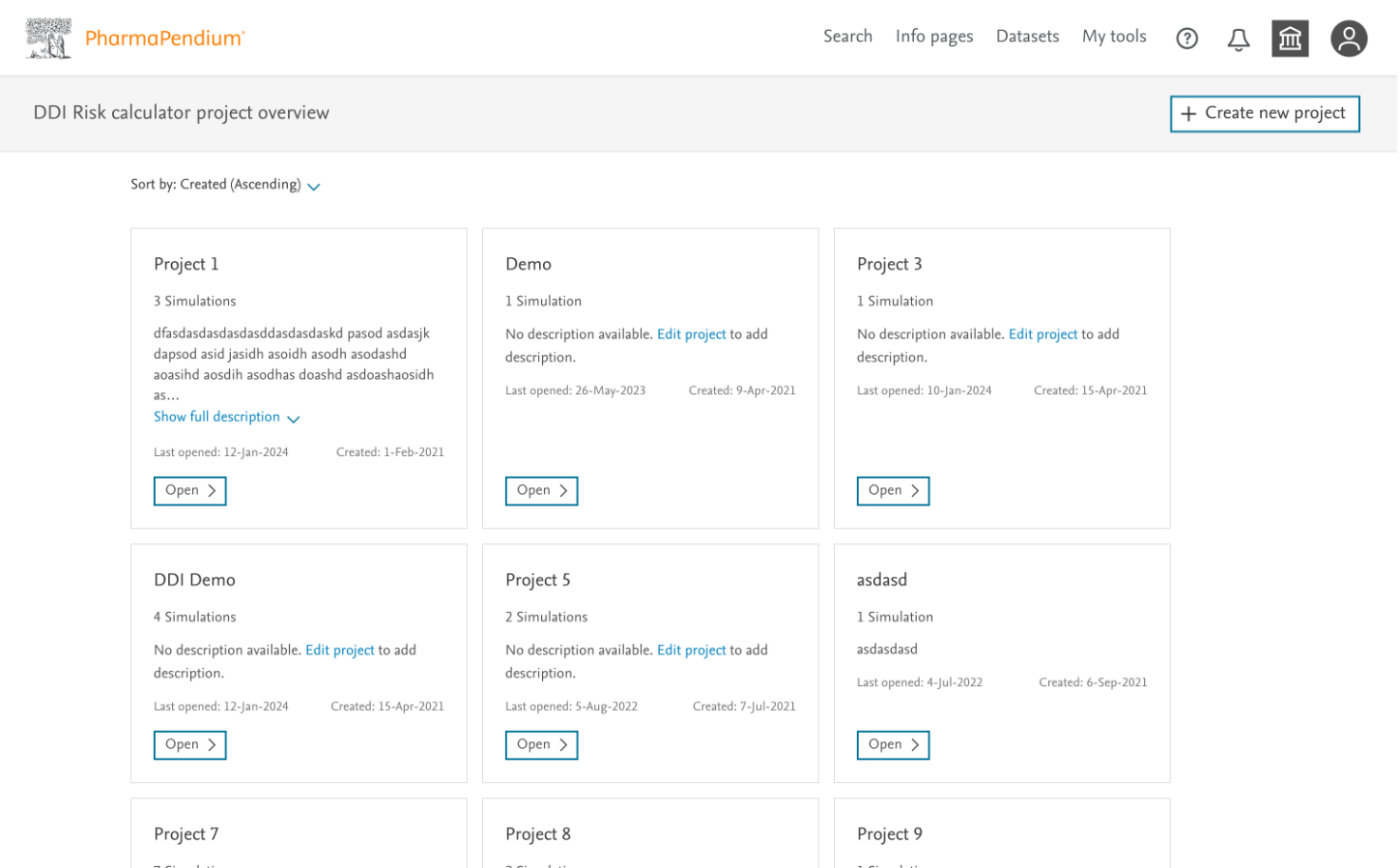Screen dimensions: 1400x868
Task: Open the DDI Demo project
Action: tap(189, 745)
